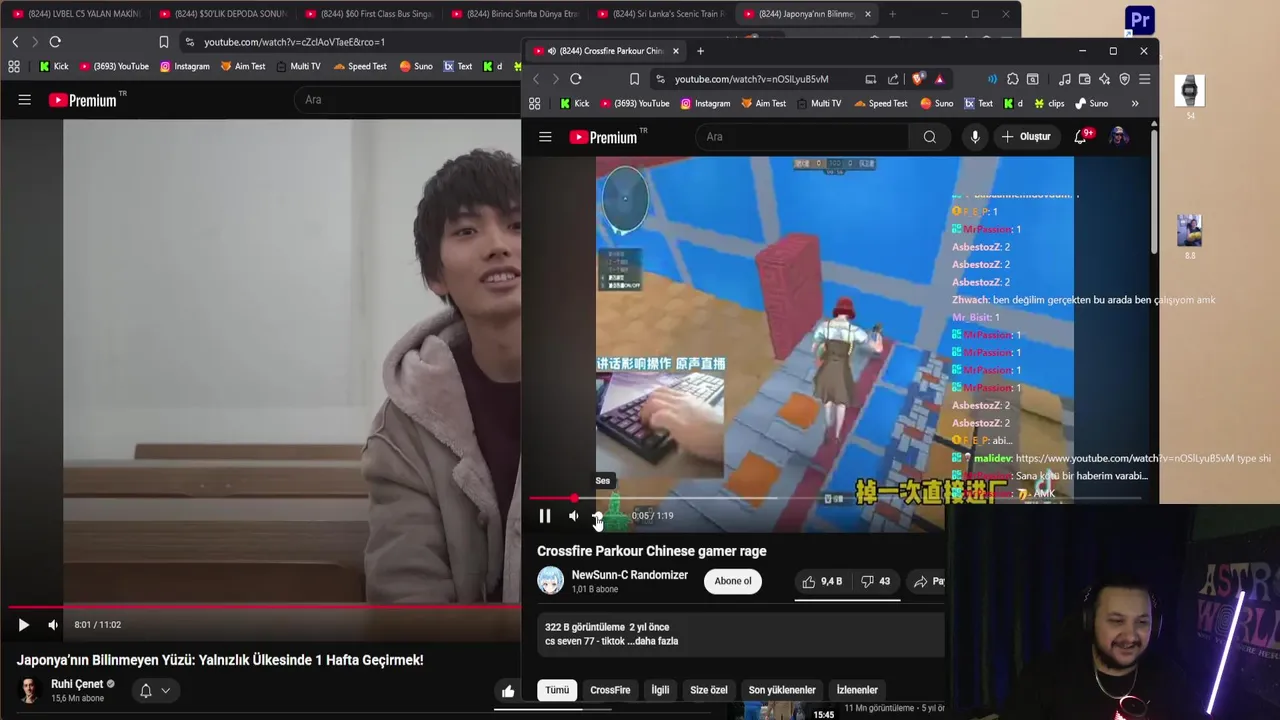This screenshot has height=720, width=1280.
Task: Switch to the $60 First Class Bus Singa tab
Action: [x=368, y=14]
